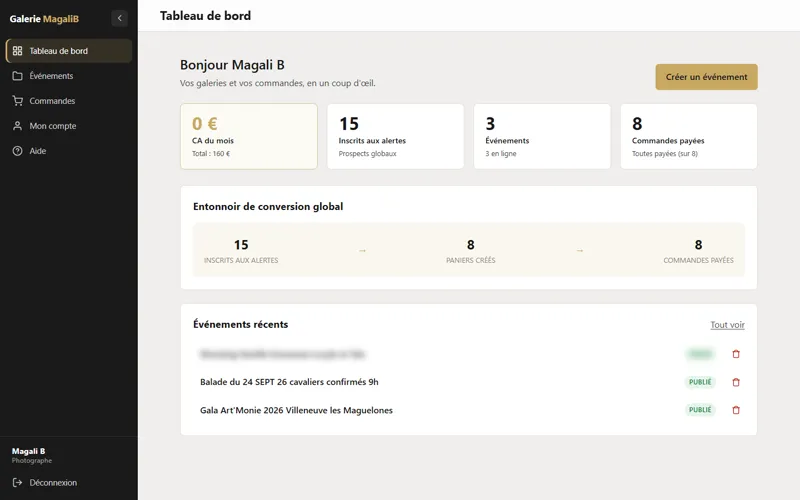Click the Tableau de bord grid icon
Image resolution: width=800 pixels, height=500 pixels.
[x=17, y=51]
